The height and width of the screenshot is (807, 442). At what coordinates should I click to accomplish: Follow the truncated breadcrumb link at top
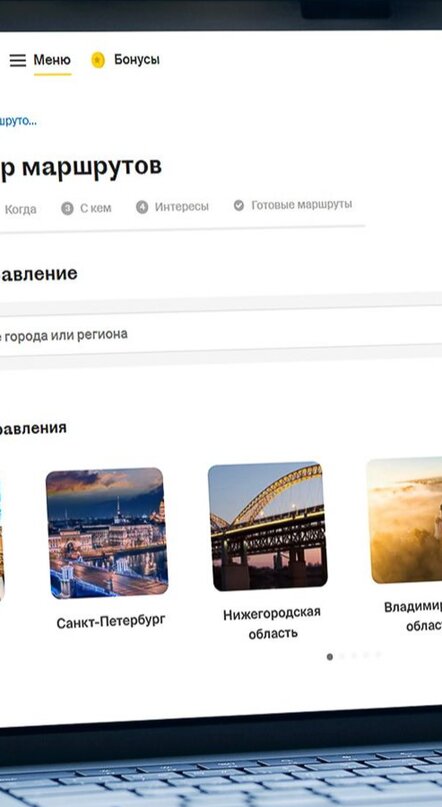(x=18, y=121)
